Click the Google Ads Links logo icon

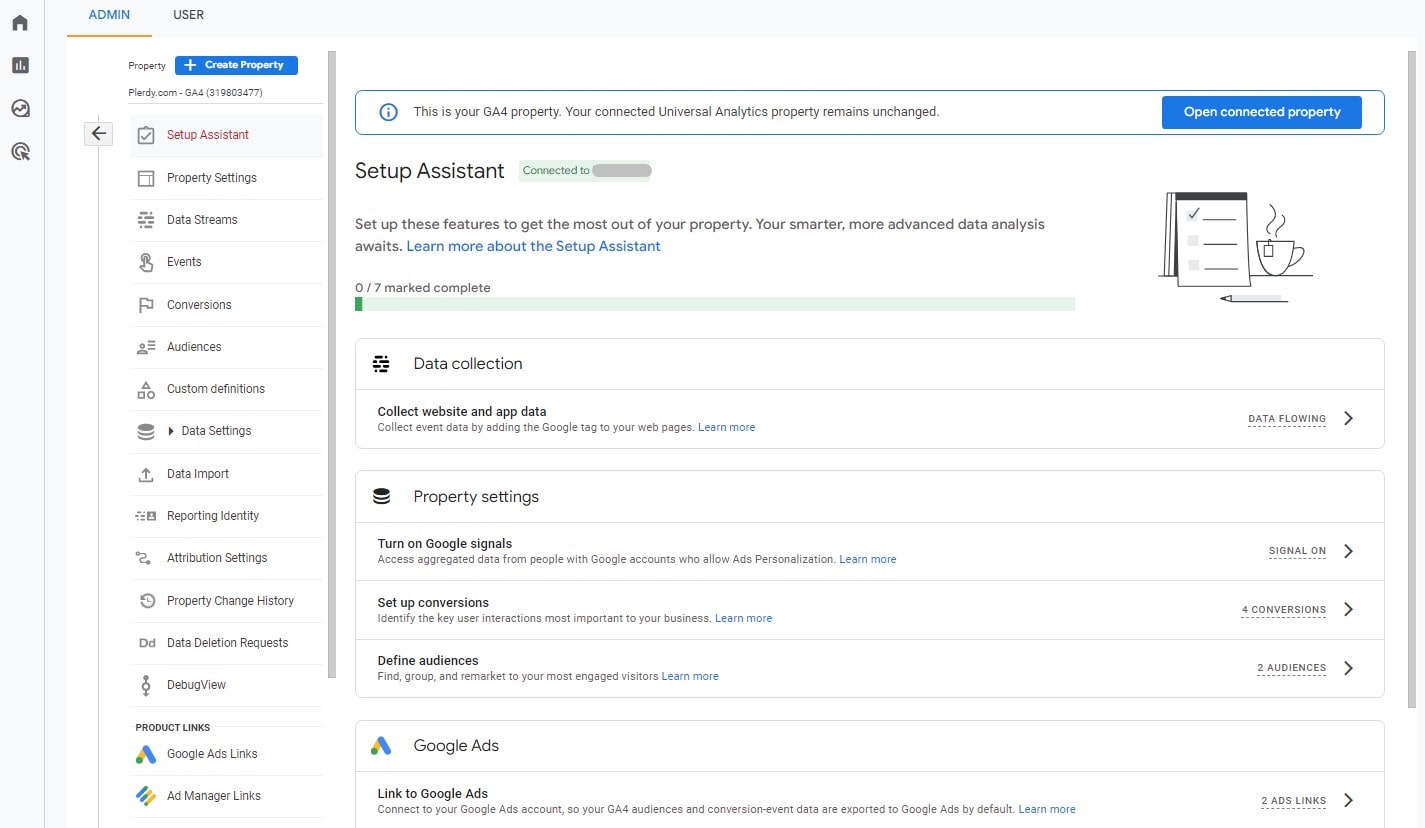click(x=146, y=754)
